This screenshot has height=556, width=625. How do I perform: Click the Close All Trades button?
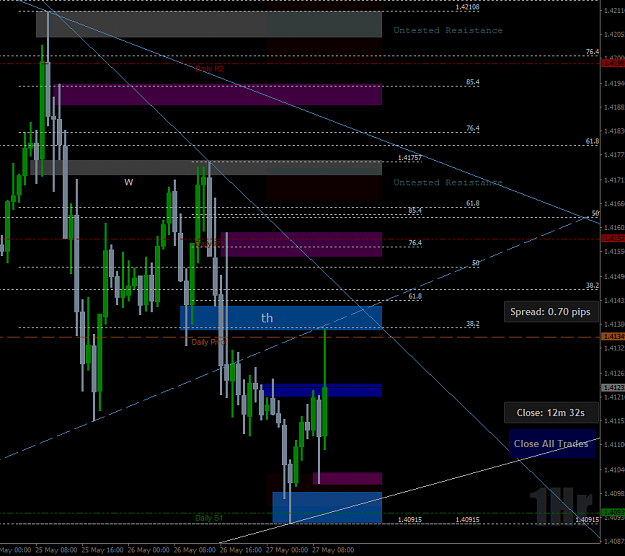(x=552, y=444)
